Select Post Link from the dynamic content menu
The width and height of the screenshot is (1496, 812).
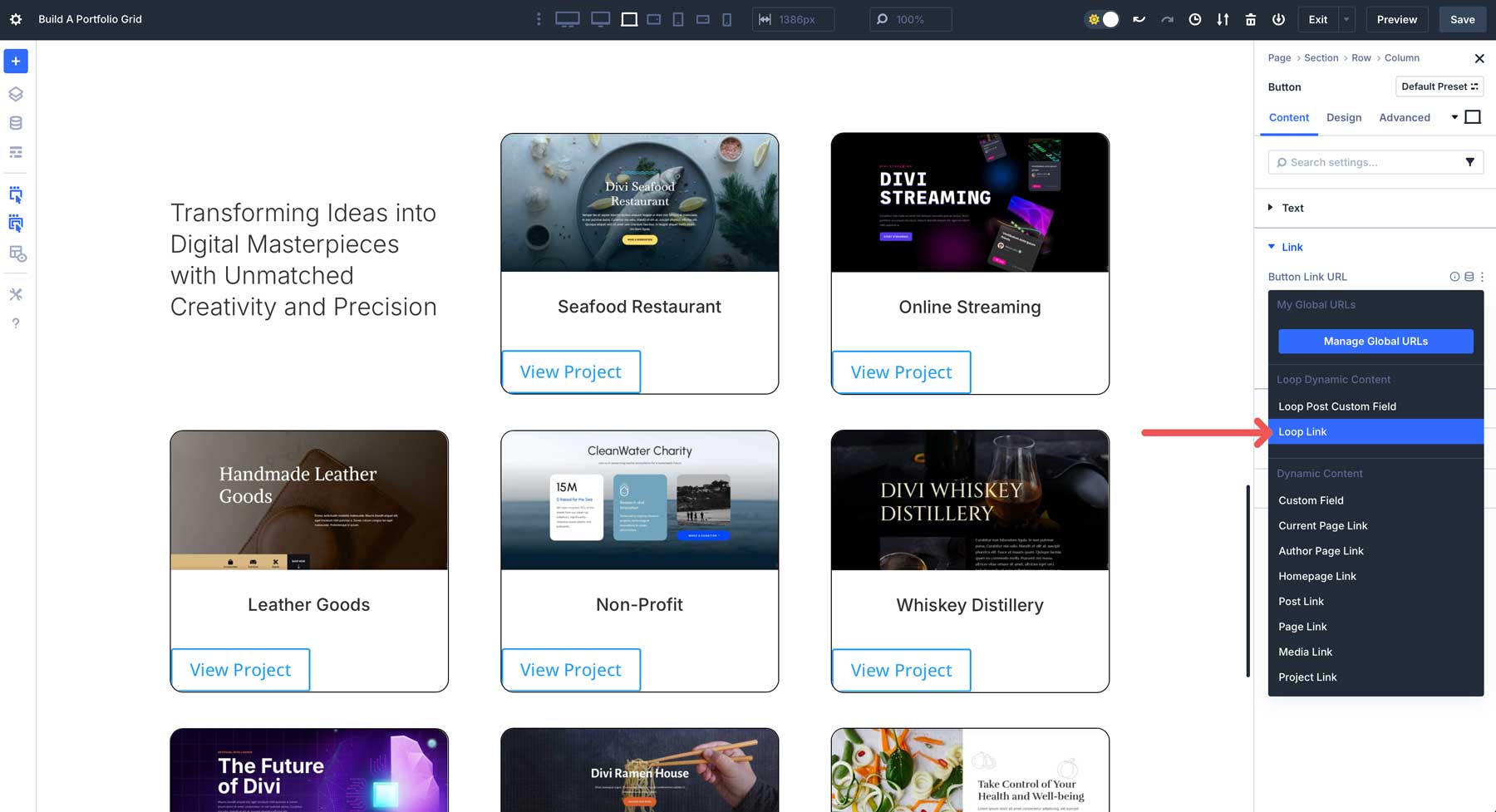point(1301,601)
